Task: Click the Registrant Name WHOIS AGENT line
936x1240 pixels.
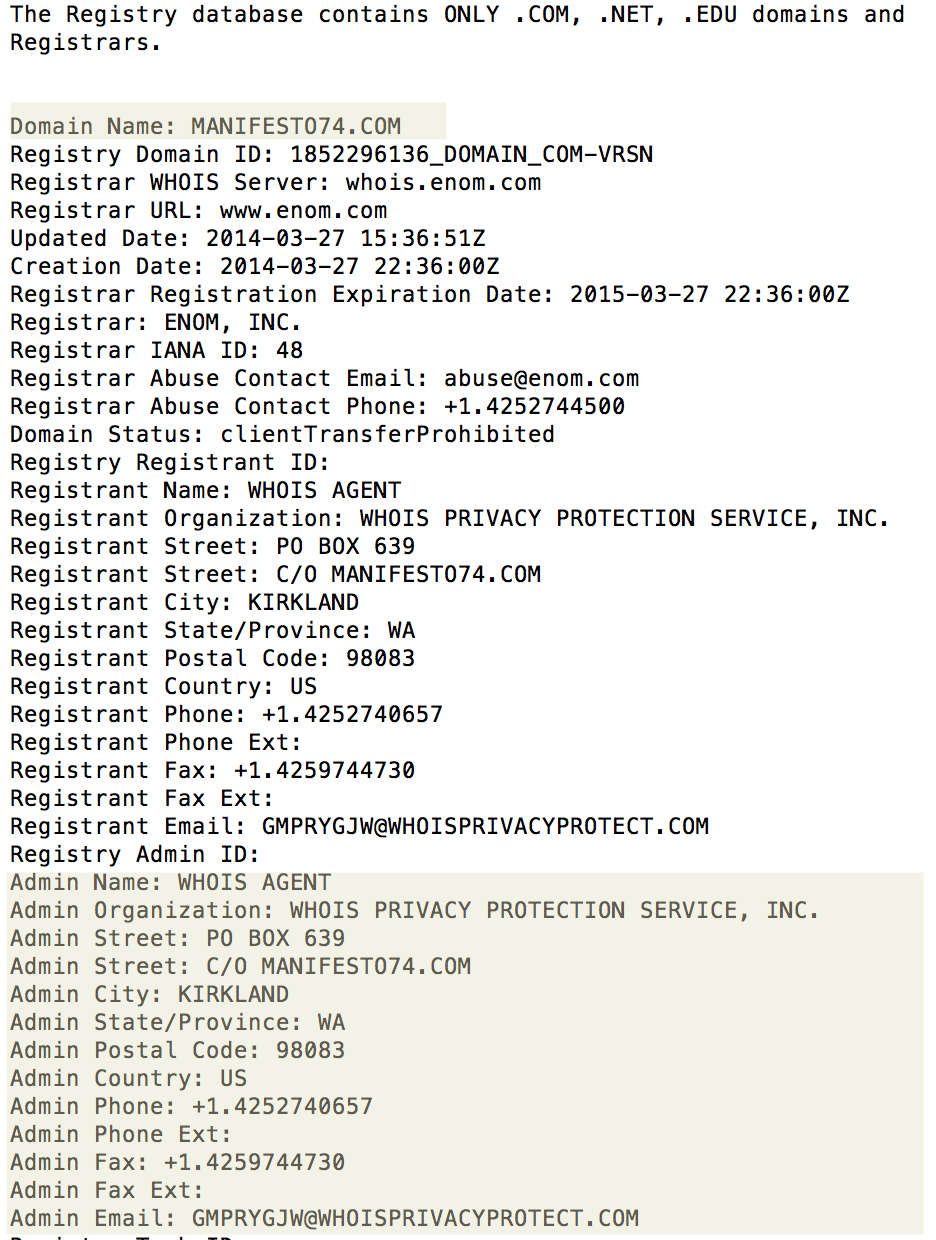Action: [205, 491]
